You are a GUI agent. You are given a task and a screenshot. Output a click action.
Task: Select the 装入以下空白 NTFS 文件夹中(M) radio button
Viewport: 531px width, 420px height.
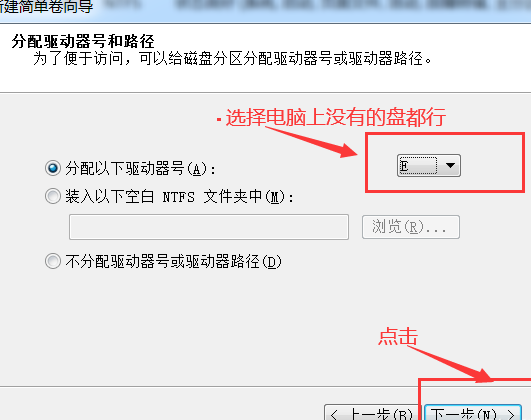(x=53, y=196)
